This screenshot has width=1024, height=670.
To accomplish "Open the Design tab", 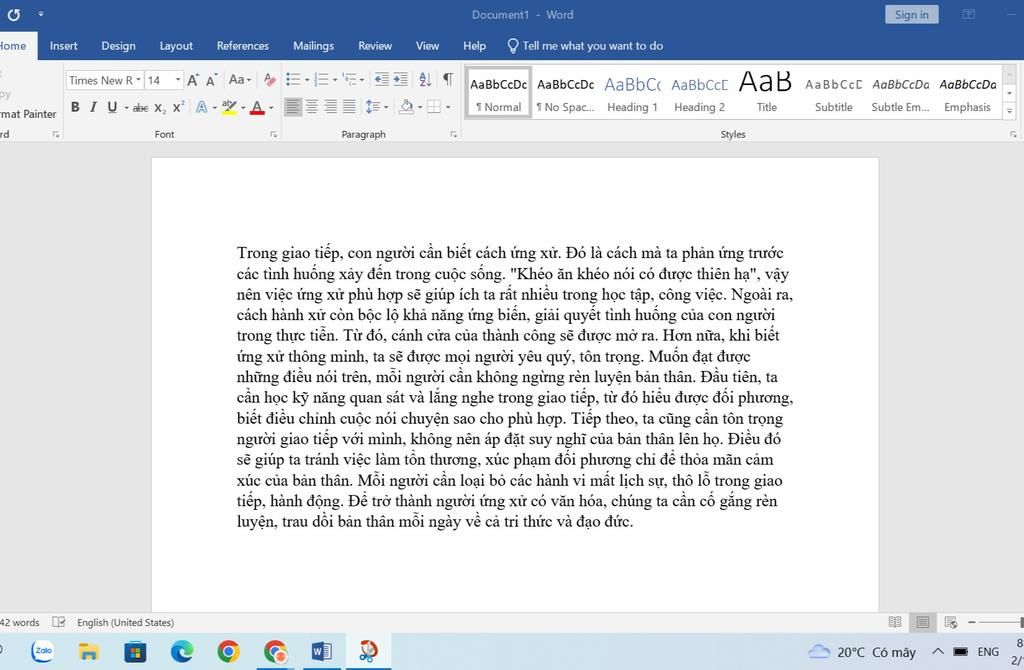I will [x=118, y=46].
